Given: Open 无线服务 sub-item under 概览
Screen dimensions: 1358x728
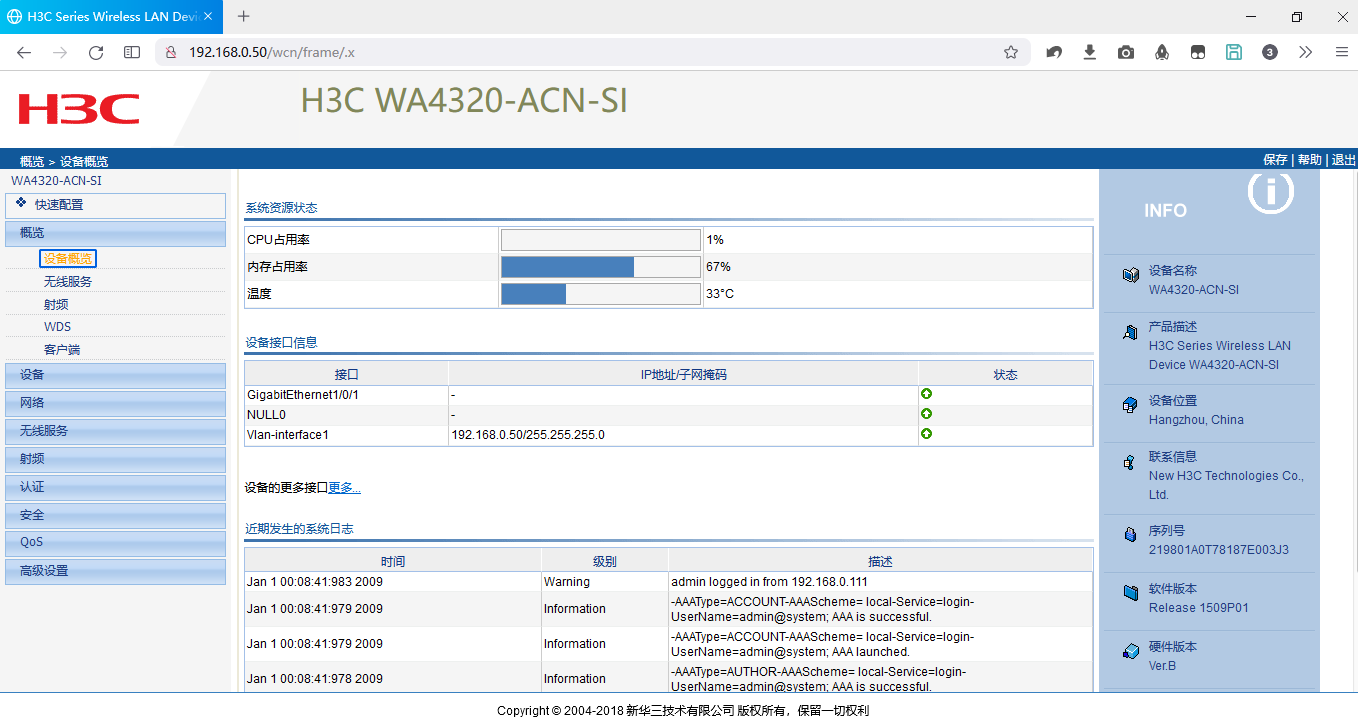Looking at the screenshot, I should tap(68, 282).
